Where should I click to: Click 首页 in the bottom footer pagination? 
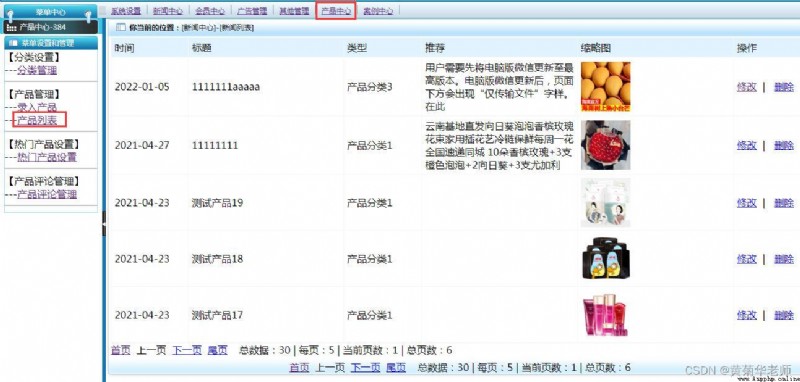pyautogui.click(x=299, y=367)
